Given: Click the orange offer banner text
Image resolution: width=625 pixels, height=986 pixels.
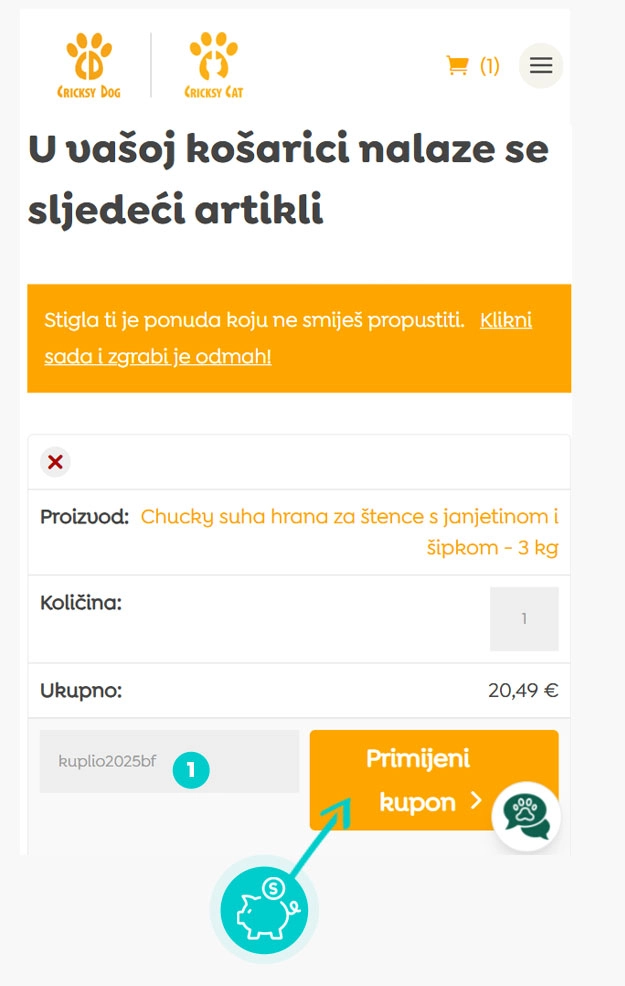Looking at the screenshot, I should pos(254,321).
